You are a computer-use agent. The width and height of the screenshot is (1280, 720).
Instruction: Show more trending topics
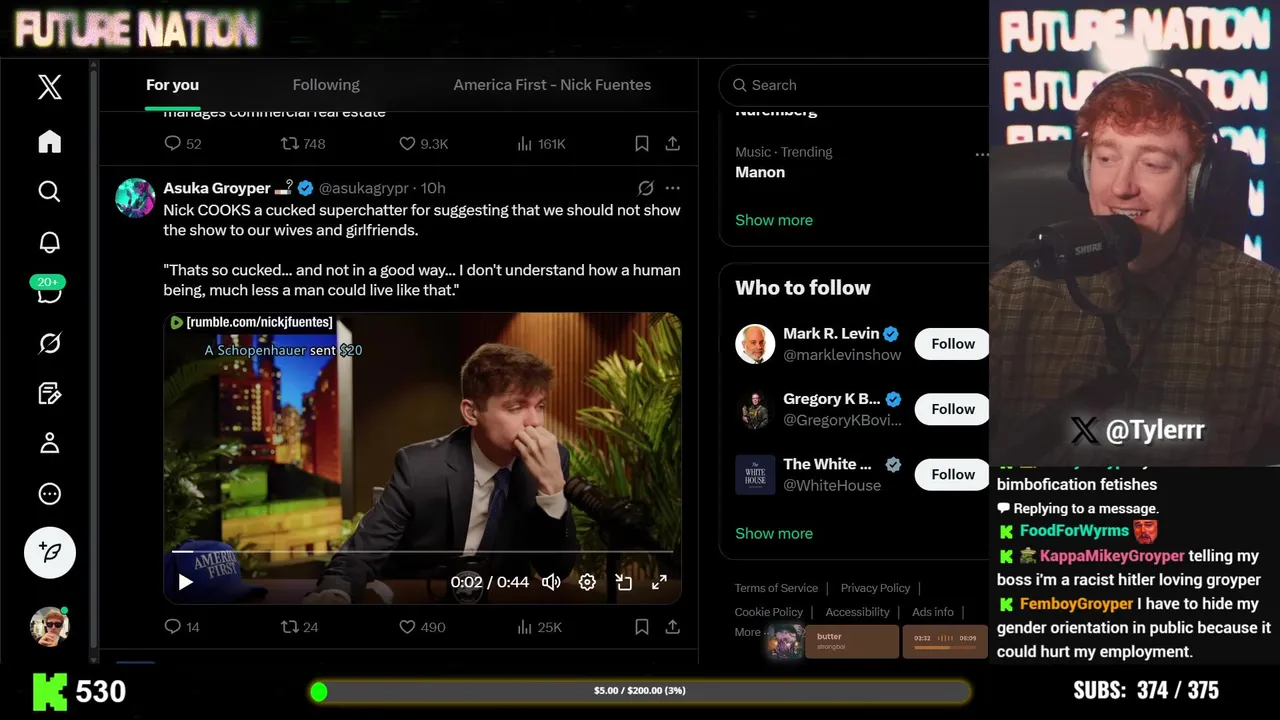pos(774,220)
